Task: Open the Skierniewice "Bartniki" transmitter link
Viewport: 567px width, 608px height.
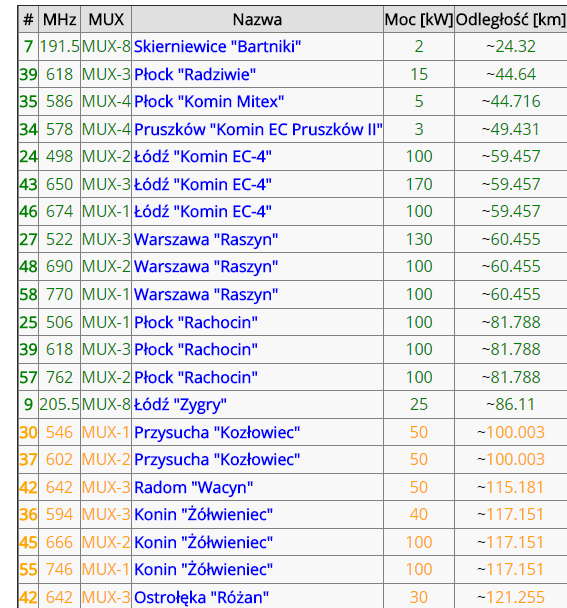Action: [x=218, y=47]
